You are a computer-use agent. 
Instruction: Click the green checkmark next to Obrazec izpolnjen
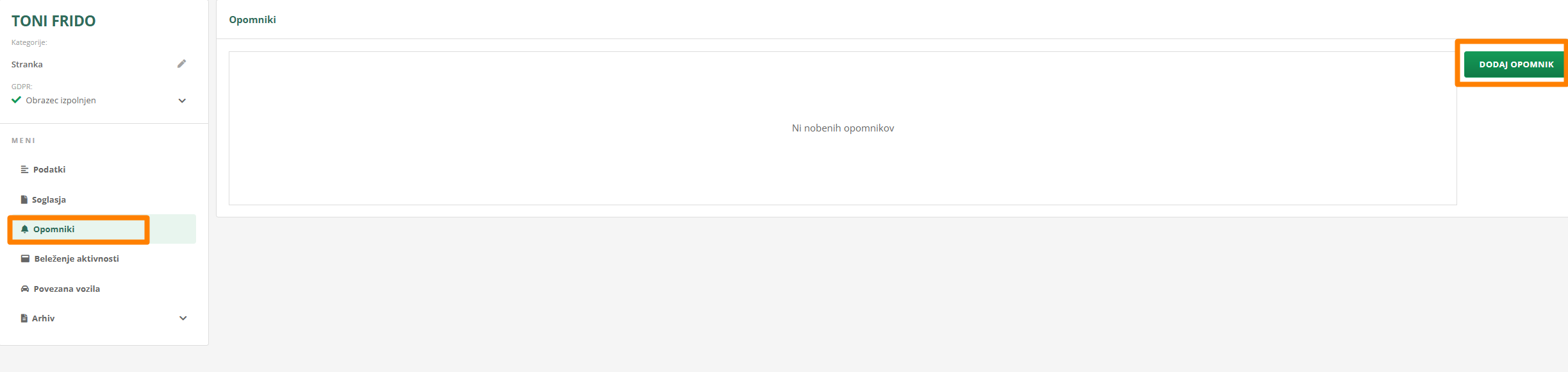click(17, 100)
